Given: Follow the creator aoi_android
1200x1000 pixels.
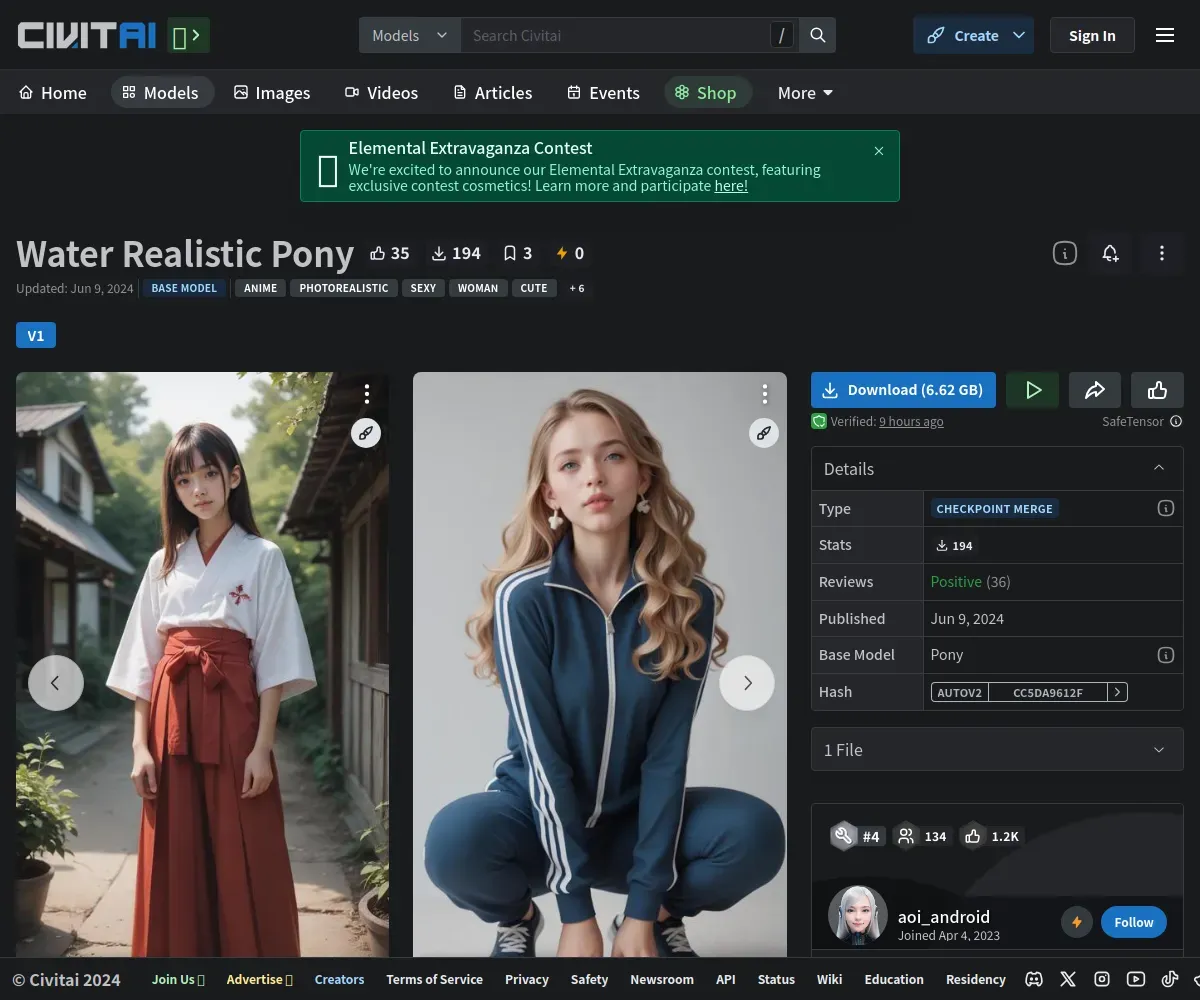Looking at the screenshot, I should tap(1133, 922).
